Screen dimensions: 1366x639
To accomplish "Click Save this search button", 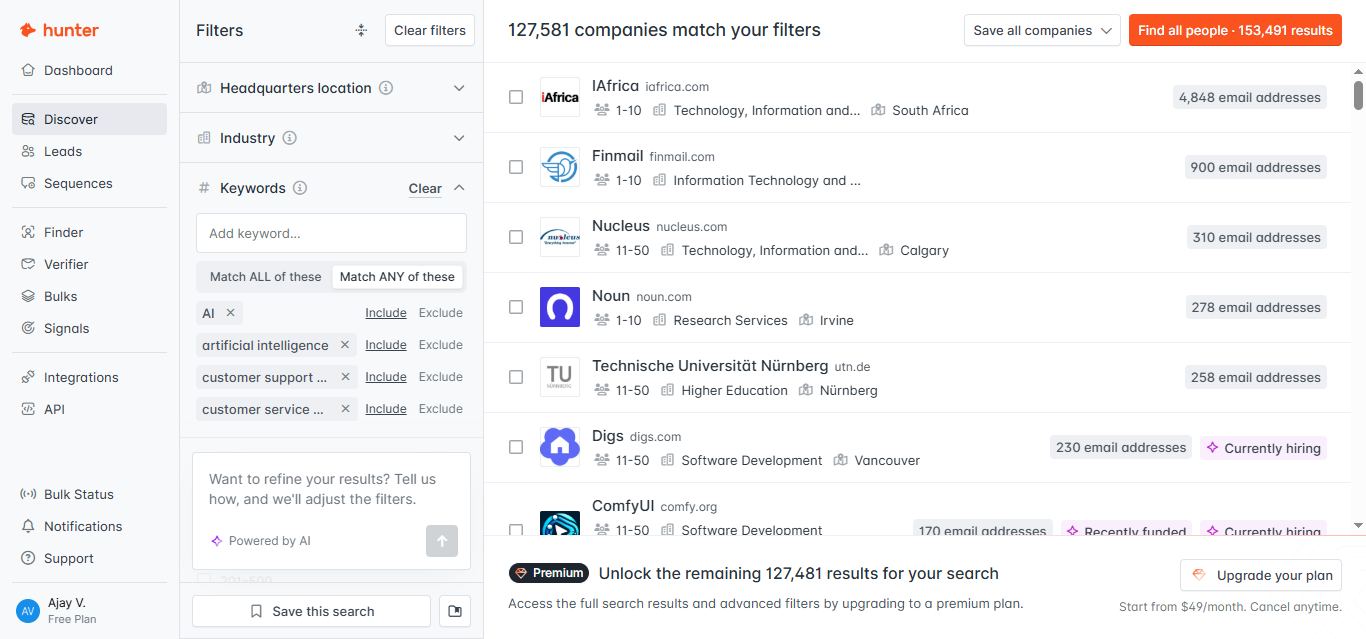I will (311, 611).
